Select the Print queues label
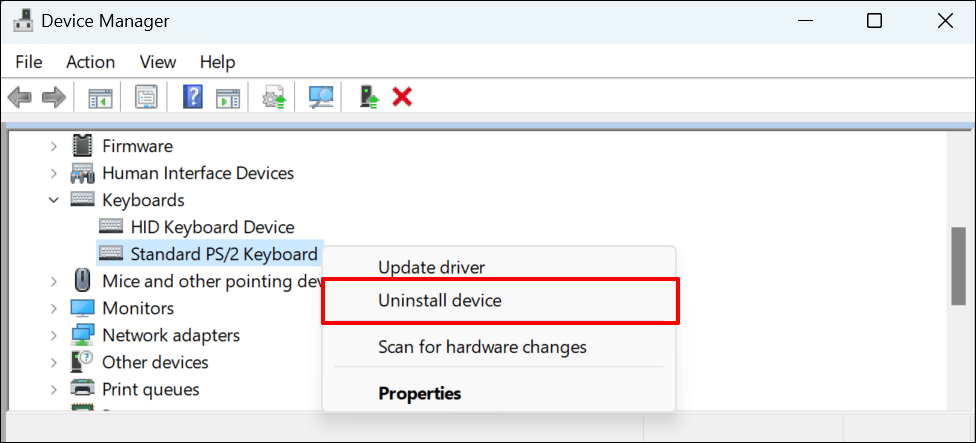The image size is (976, 443). coord(151,389)
